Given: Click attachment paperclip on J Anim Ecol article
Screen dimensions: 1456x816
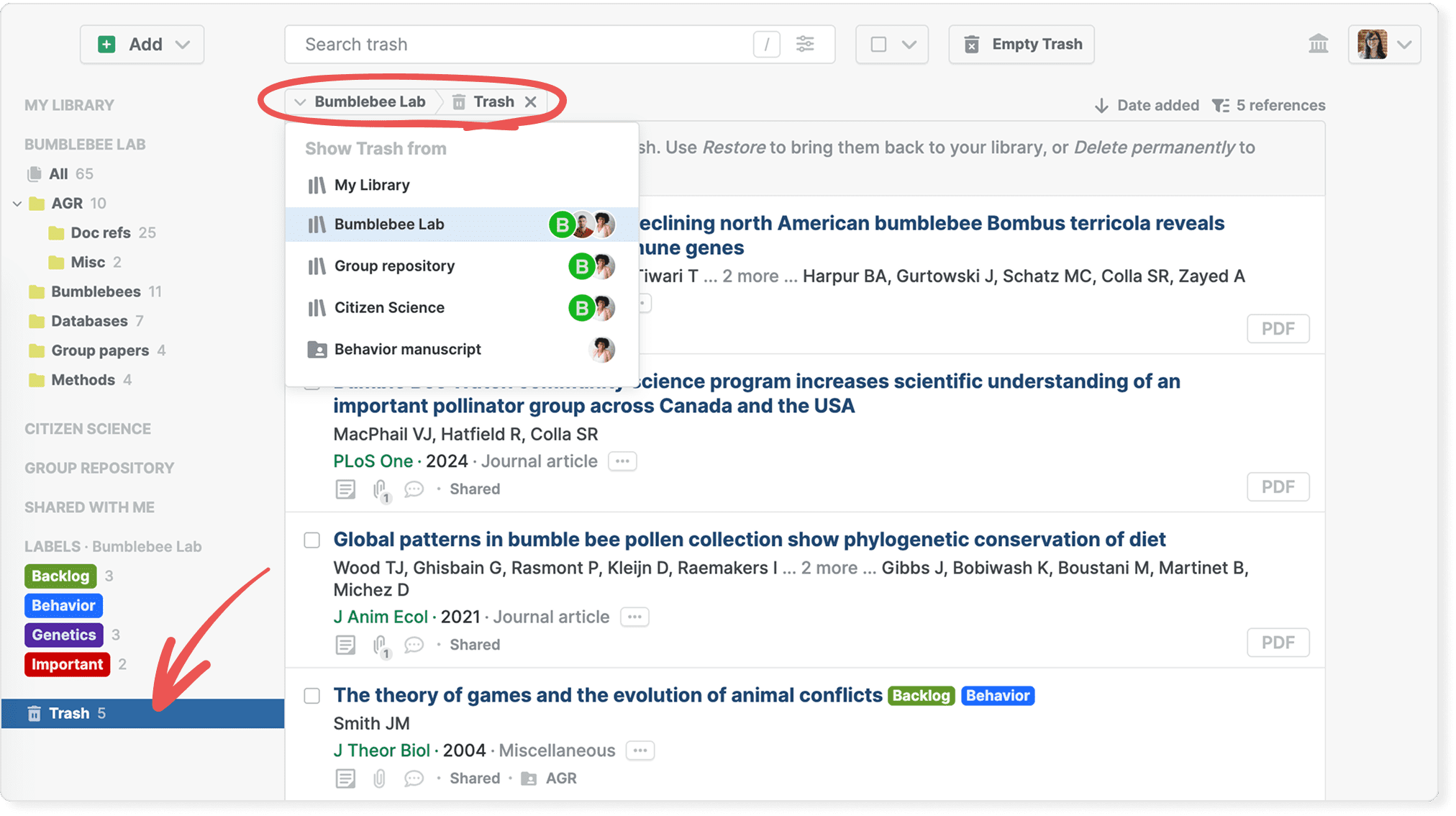Looking at the screenshot, I should coord(380,645).
